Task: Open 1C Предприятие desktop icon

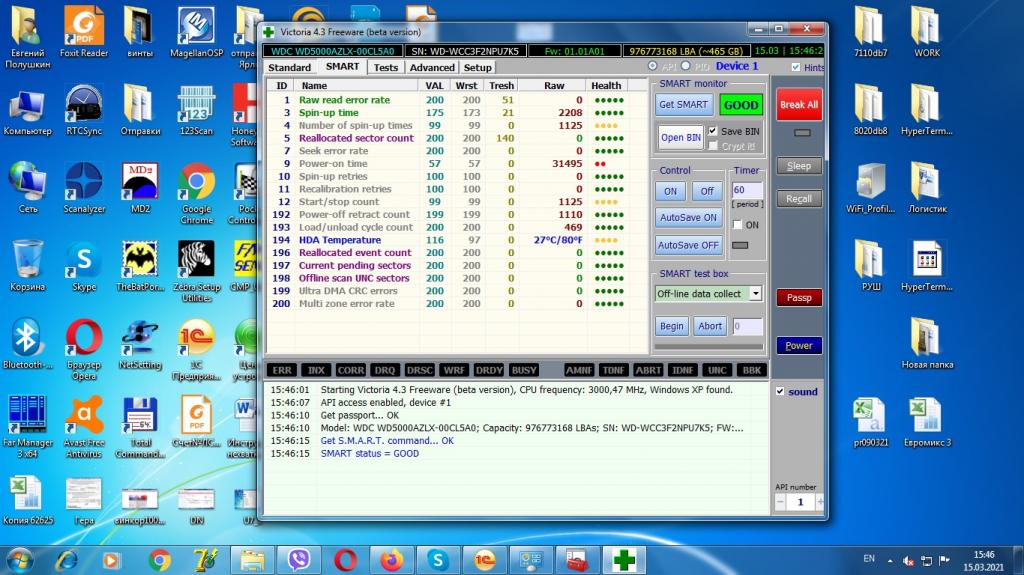Action: click(197, 348)
